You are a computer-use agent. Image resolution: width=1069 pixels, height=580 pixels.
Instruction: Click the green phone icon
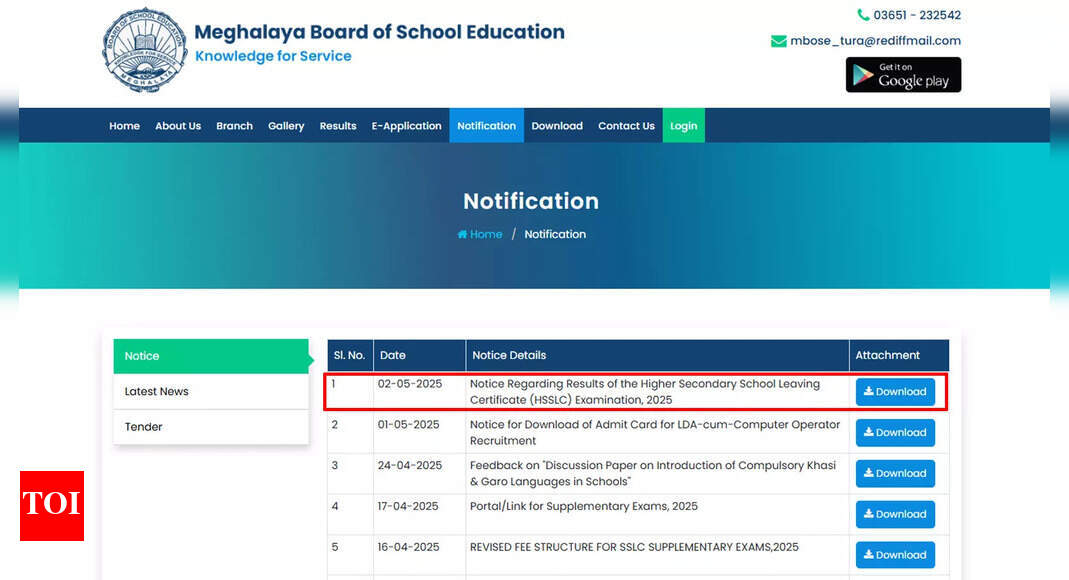863,15
